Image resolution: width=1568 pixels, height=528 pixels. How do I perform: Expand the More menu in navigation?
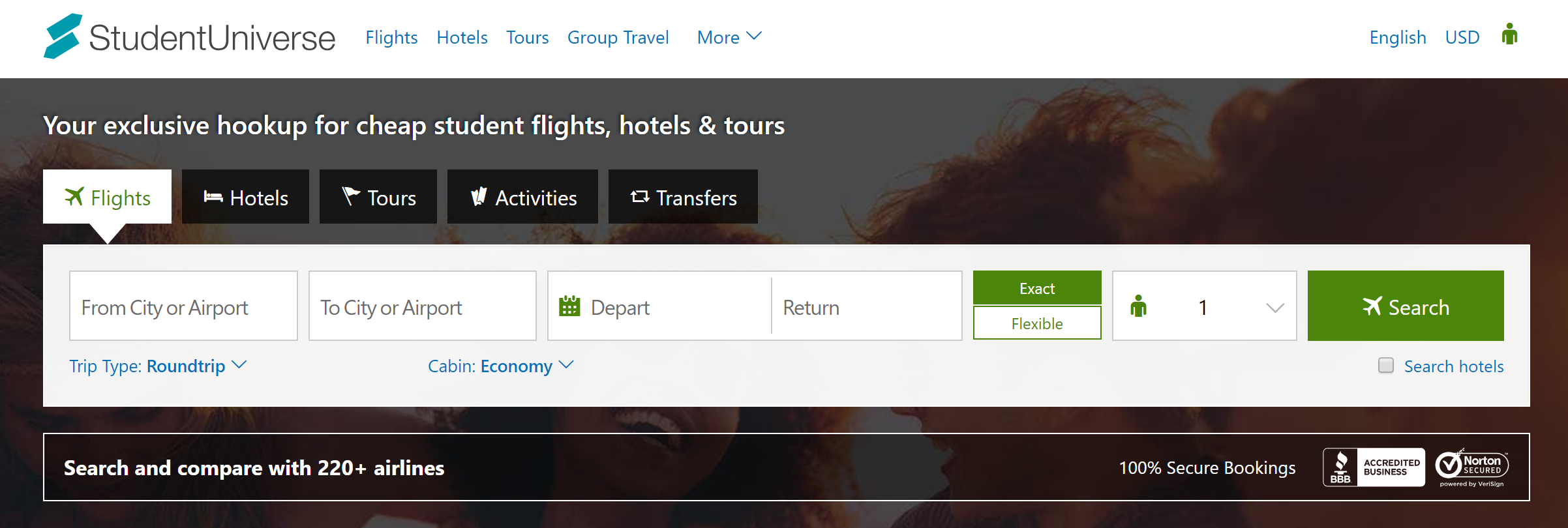729,37
